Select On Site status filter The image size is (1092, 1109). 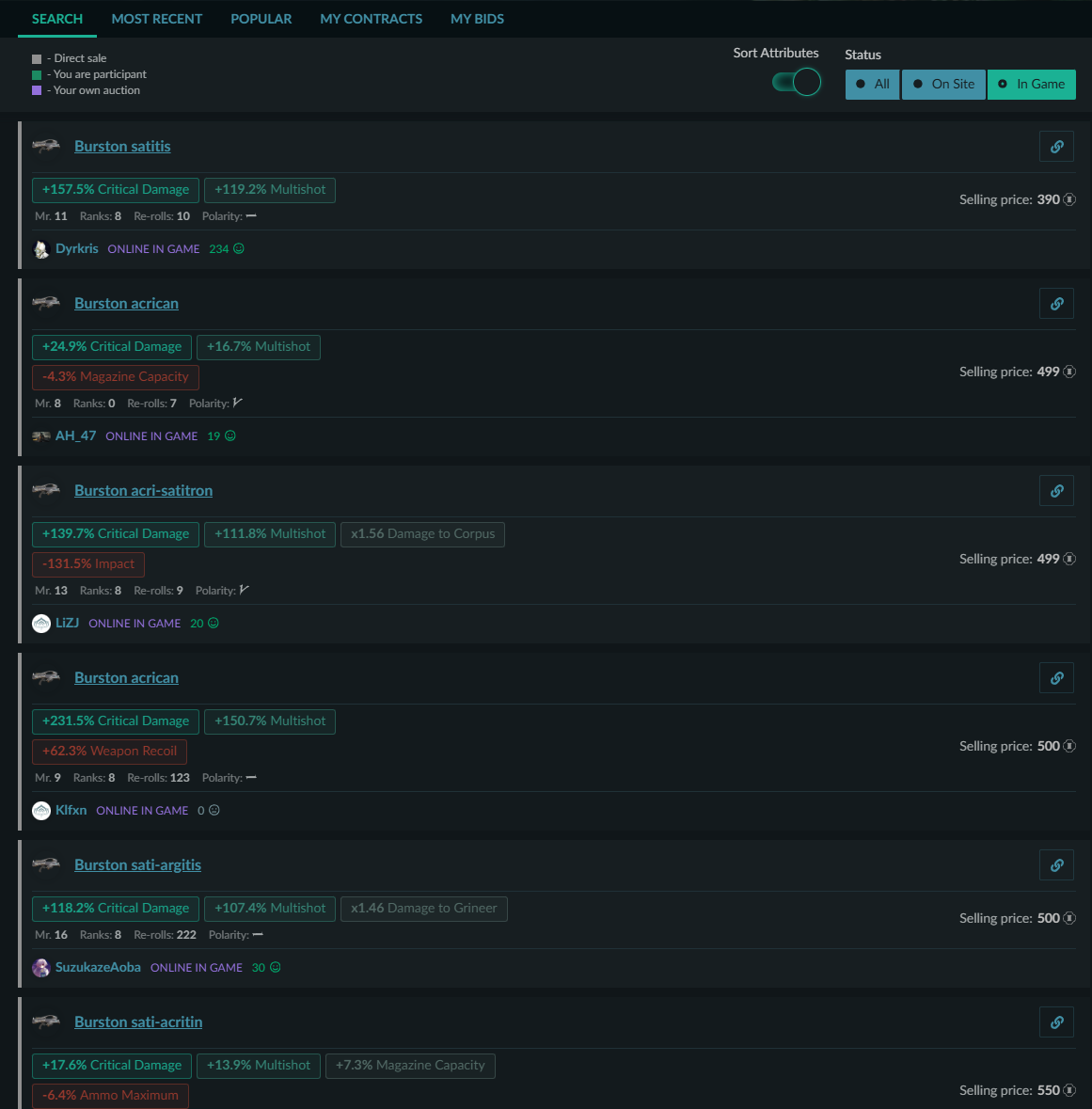tap(943, 84)
